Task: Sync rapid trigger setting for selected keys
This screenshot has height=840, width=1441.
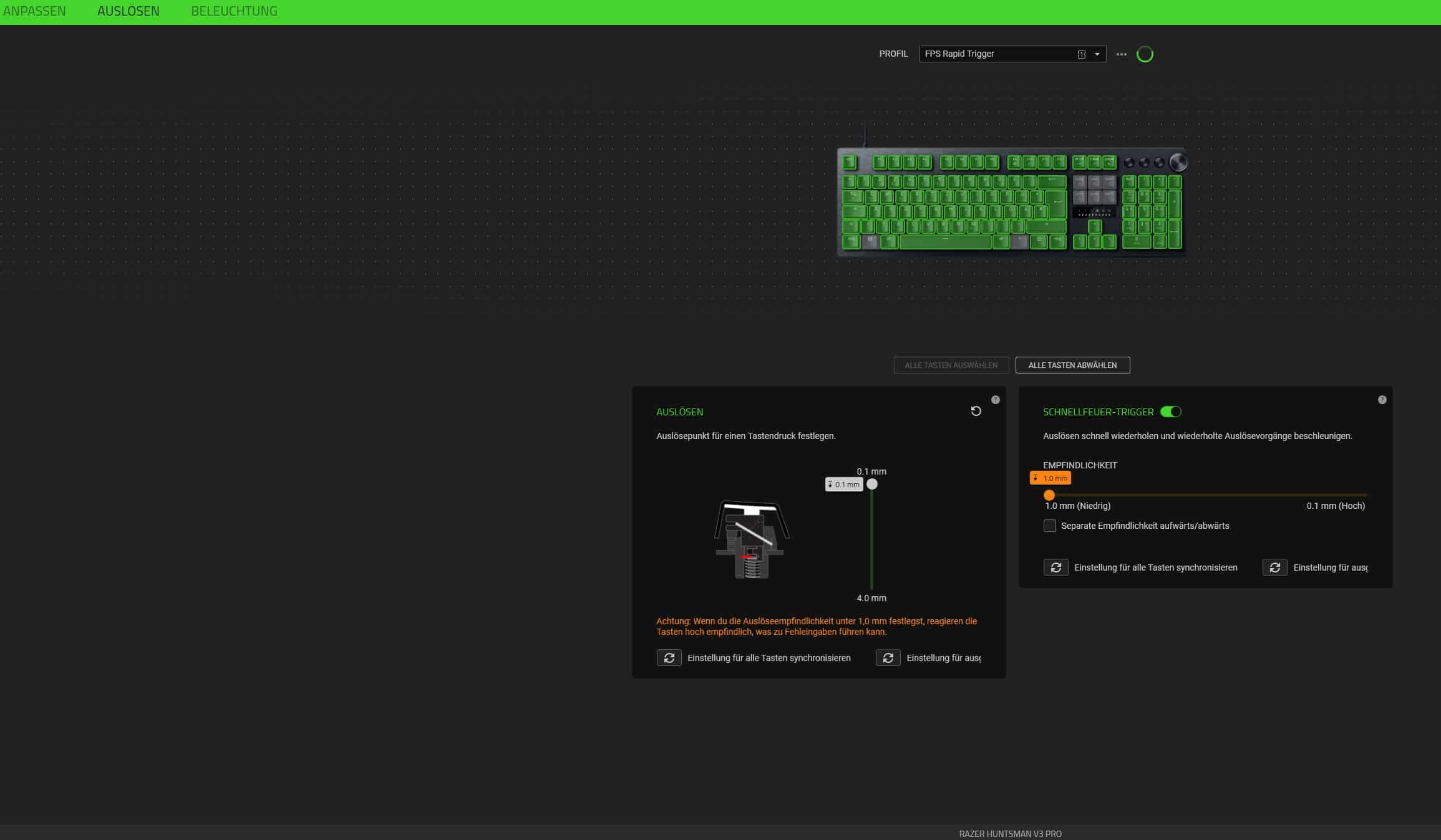Action: [x=1274, y=567]
